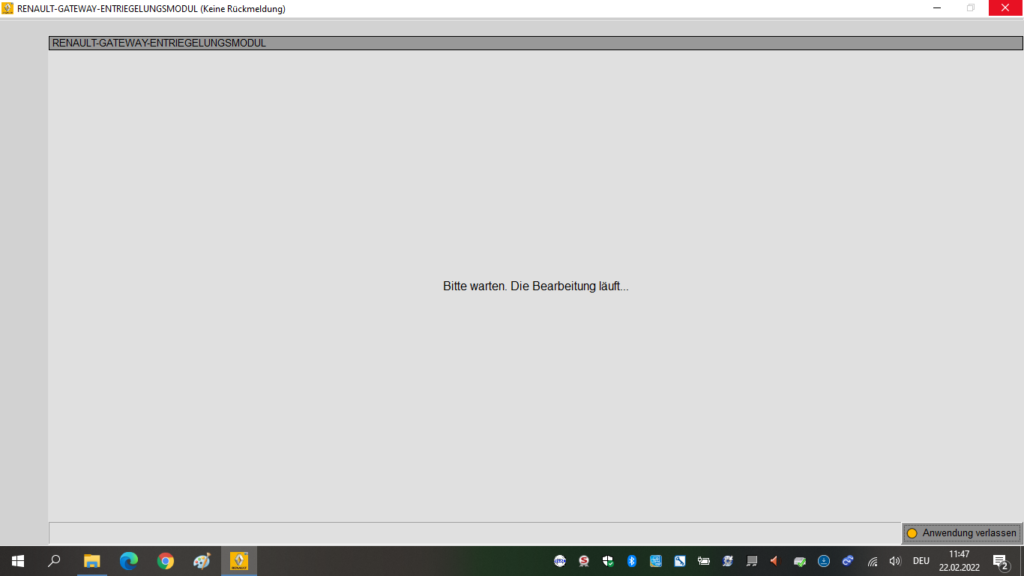Open the system volume control
This screenshot has height=576, width=1024.
[895, 561]
